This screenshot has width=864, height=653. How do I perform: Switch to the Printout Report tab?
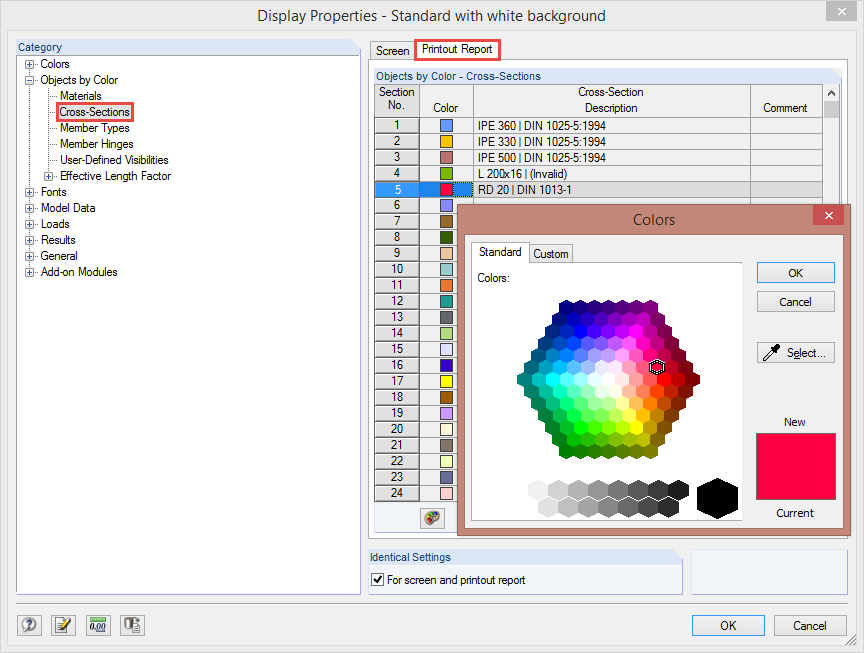click(x=457, y=49)
